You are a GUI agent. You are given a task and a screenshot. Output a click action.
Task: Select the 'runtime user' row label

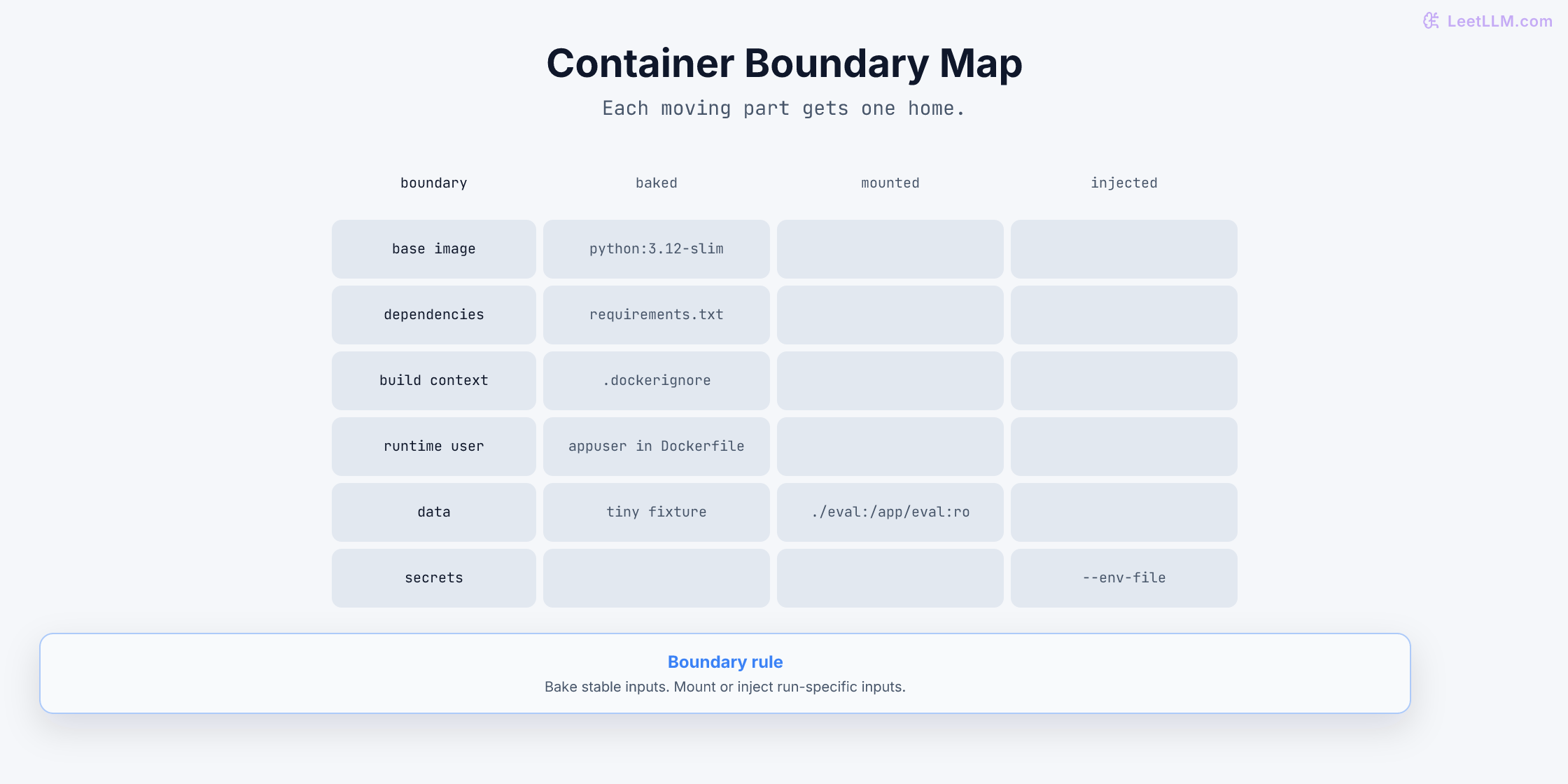click(434, 447)
